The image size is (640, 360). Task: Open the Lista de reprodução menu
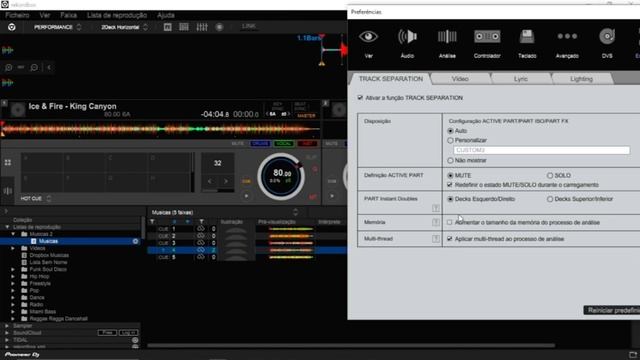[117, 15]
